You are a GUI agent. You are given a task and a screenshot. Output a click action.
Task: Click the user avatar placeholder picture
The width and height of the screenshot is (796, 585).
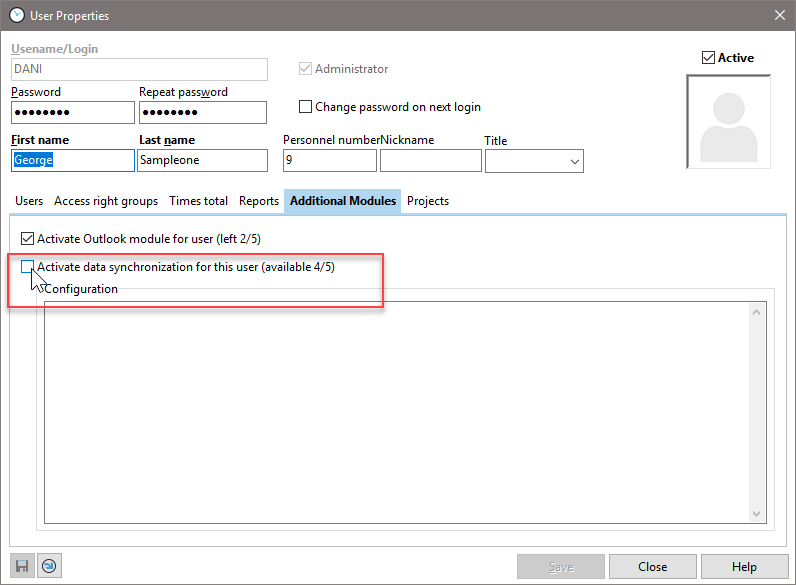tap(735, 121)
